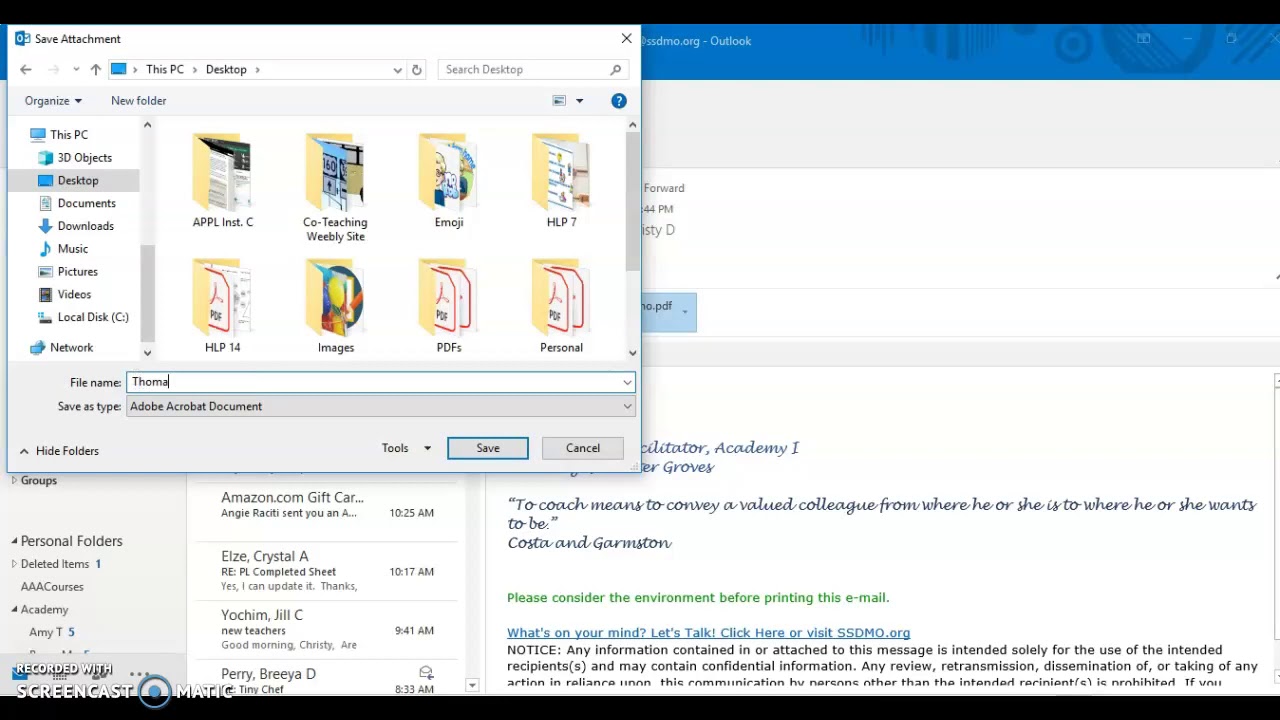Open the Yochim, Jill C email

(327, 629)
